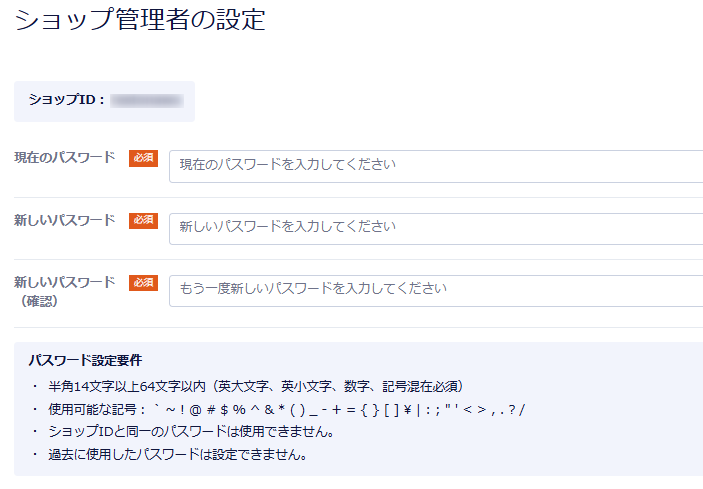This screenshot has width=703, height=489.
Task: Click the 現在のパスワード label
Action: click(x=64, y=158)
